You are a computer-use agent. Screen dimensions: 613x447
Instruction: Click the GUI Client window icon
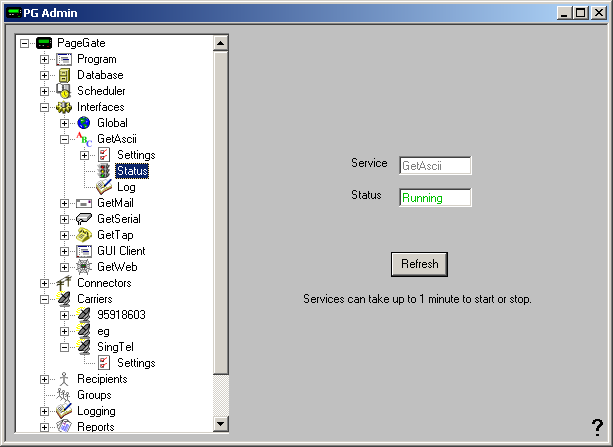coord(84,251)
